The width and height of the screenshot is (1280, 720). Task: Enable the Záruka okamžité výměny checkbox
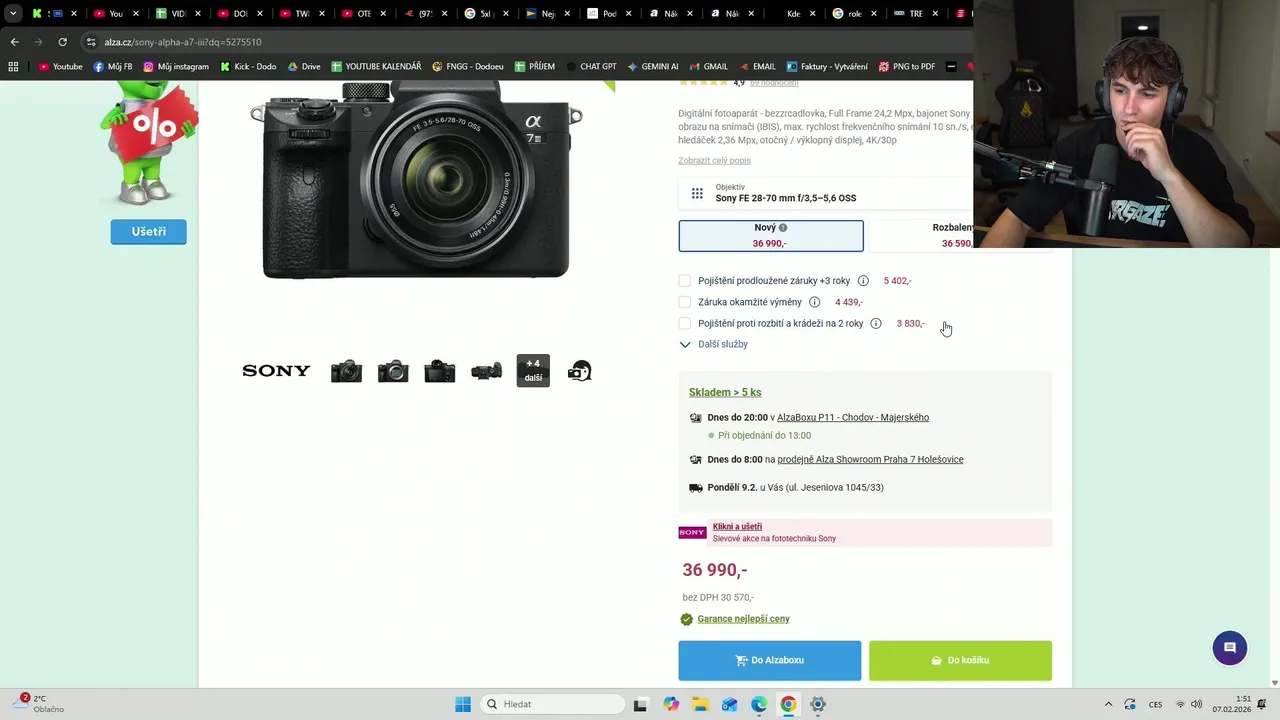click(x=684, y=302)
